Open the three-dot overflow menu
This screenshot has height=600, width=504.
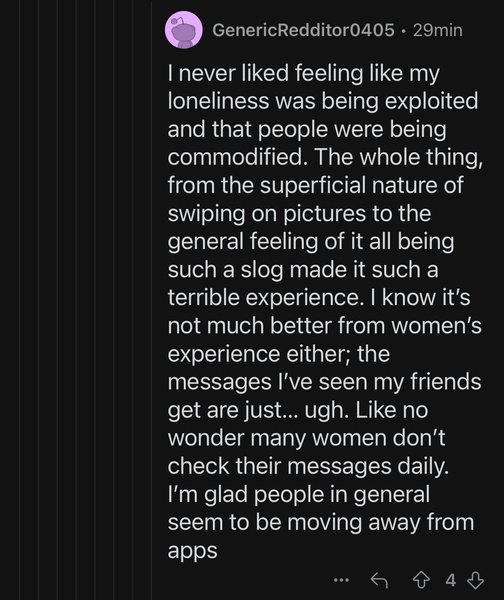point(341,580)
